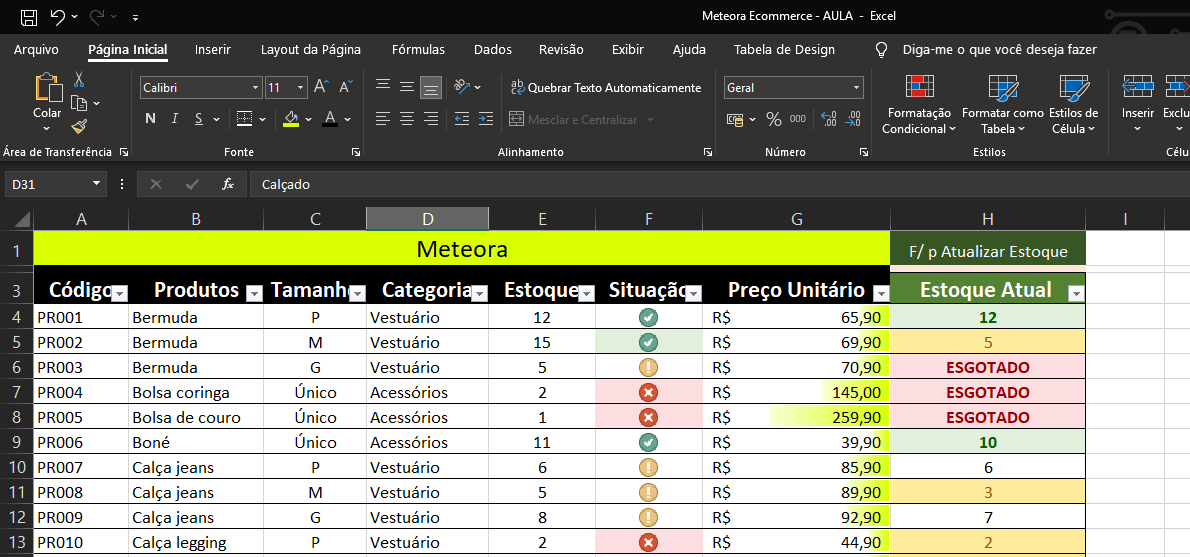Decrease decimal places

[x=853, y=119]
